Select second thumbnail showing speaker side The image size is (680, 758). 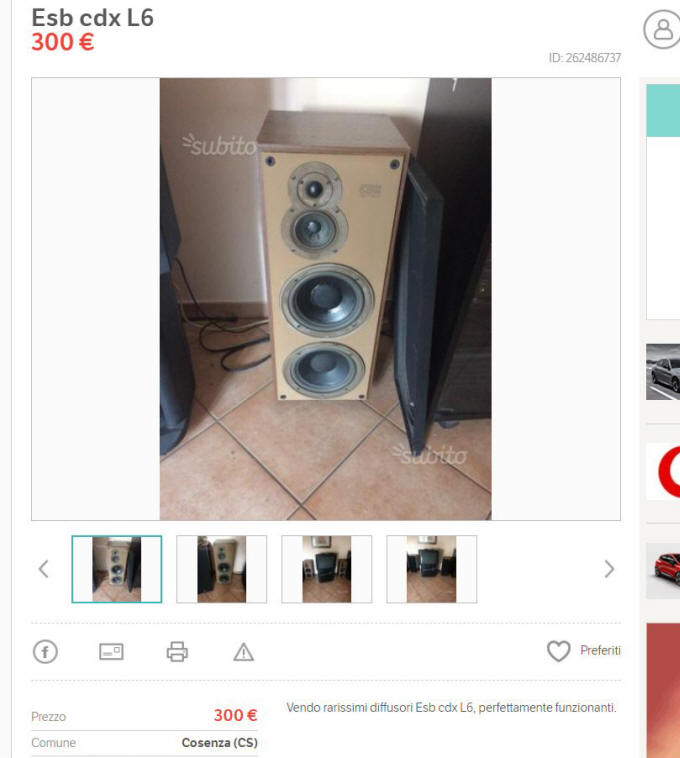pyautogui.click(x=221, y=569)
